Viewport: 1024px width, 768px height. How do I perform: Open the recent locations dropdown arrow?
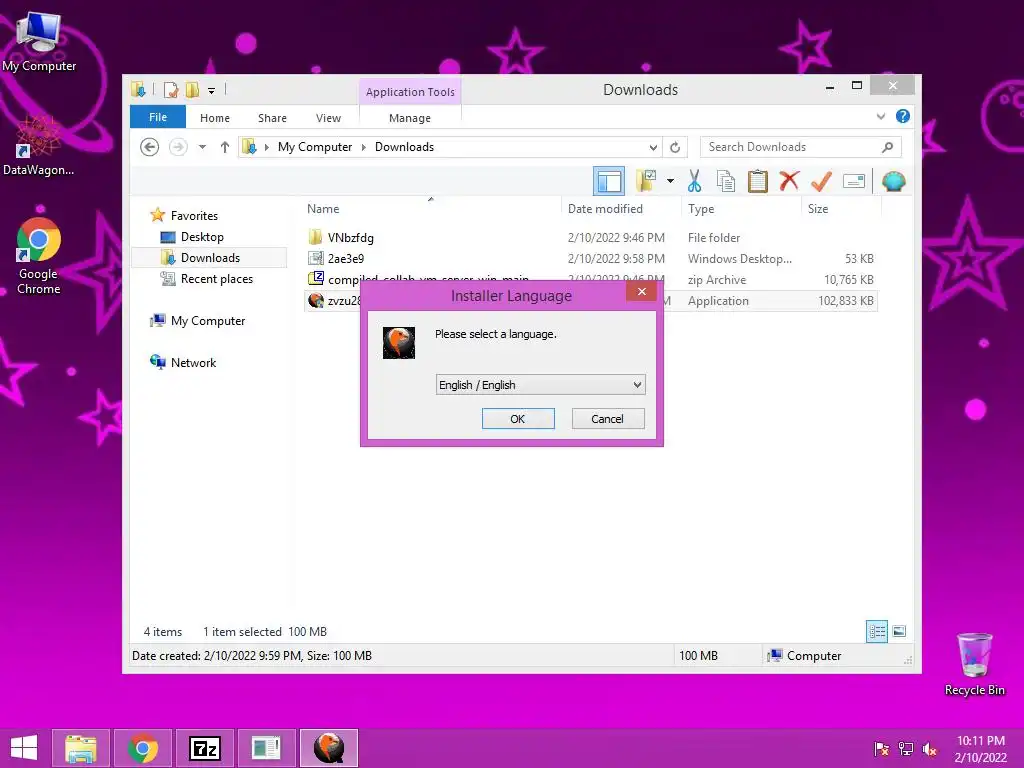202,147
